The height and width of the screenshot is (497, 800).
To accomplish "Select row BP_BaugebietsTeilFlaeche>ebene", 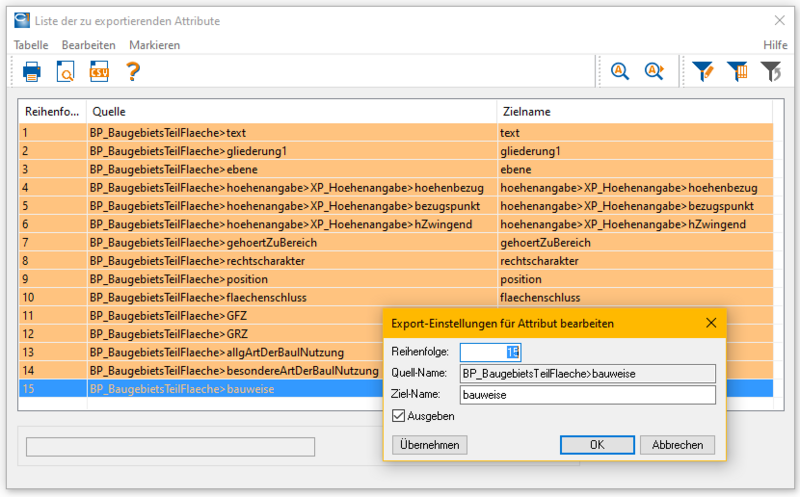I will coord(396,169).
